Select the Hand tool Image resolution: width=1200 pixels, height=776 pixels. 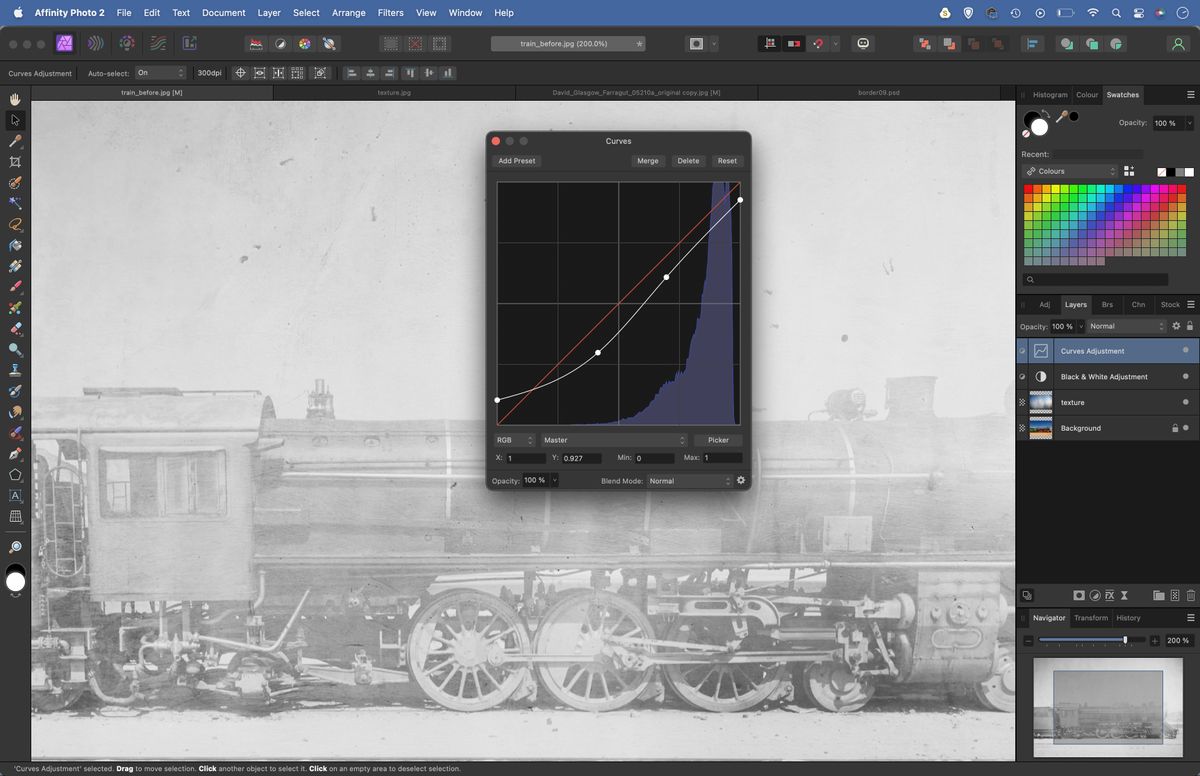click(14, 99)
